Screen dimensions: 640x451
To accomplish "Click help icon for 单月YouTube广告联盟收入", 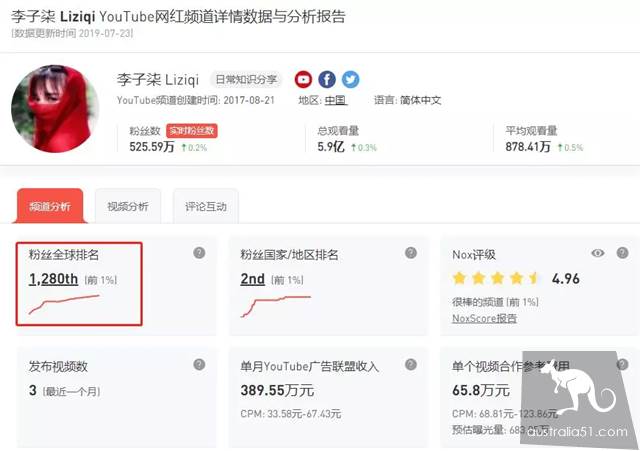I will click(x=411, y=364).
